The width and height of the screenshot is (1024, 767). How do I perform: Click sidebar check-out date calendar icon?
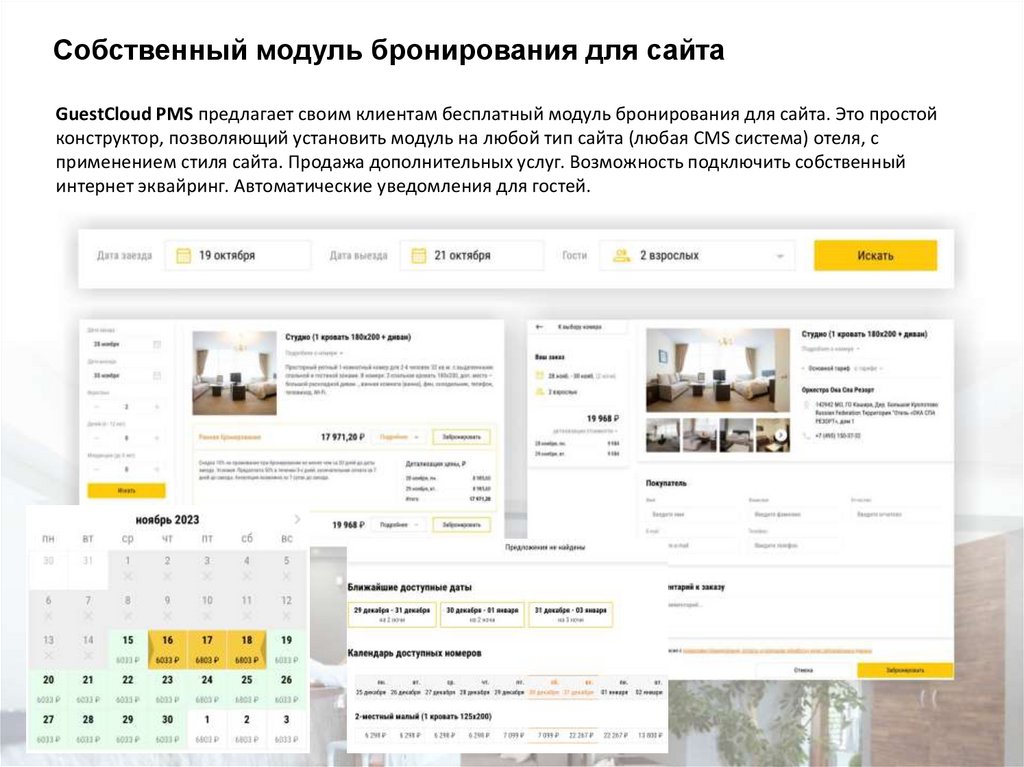pos(157,376)
